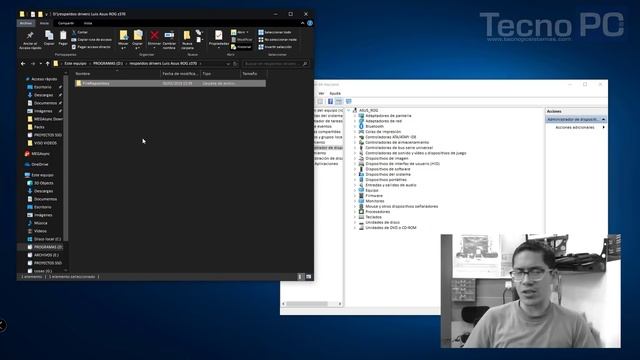This screenshot has height=360, width=640.
Task: Open address bar history dropdown
Action: click(228, 64)
